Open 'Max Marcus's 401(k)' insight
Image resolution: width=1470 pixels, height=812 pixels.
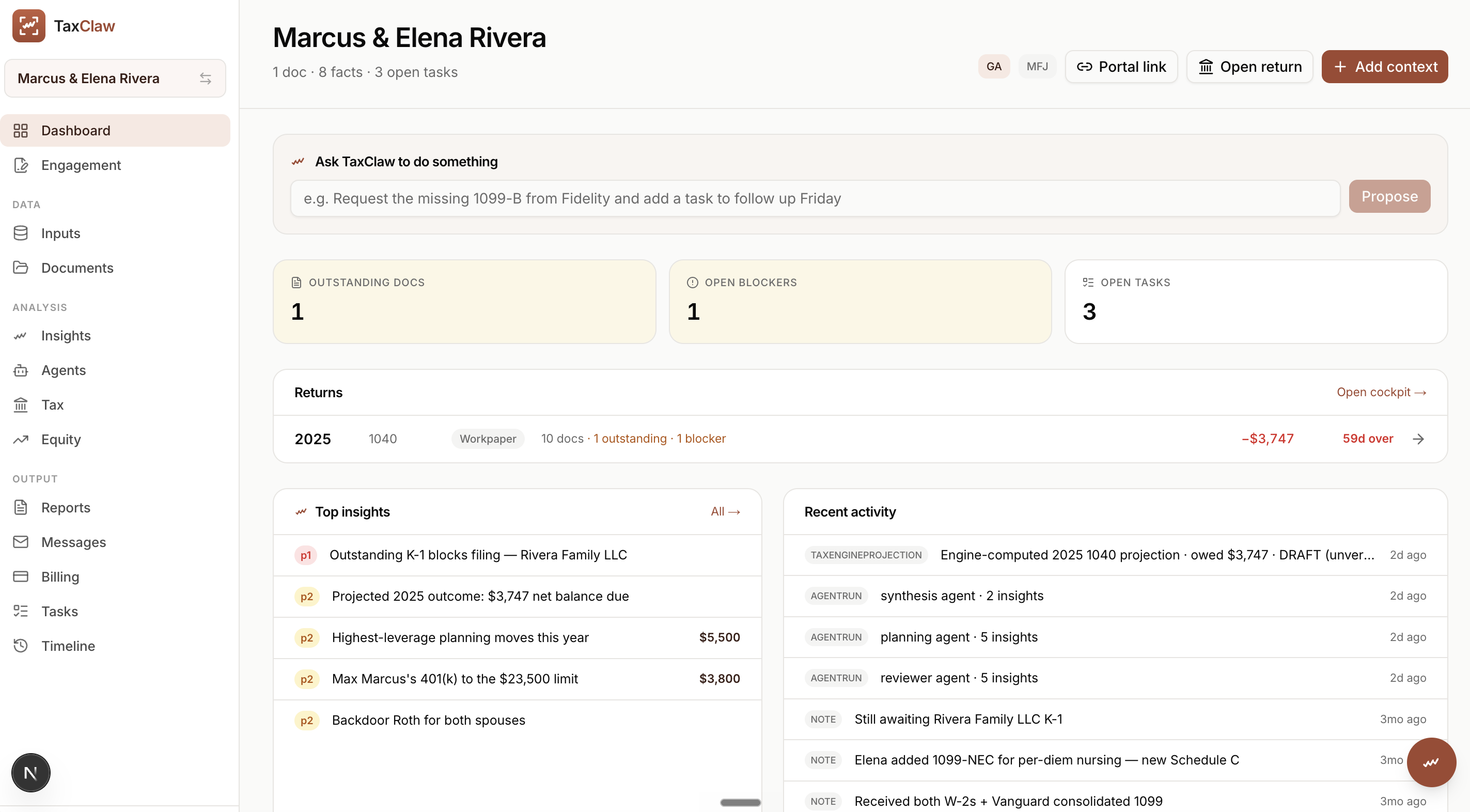(517, 679)
